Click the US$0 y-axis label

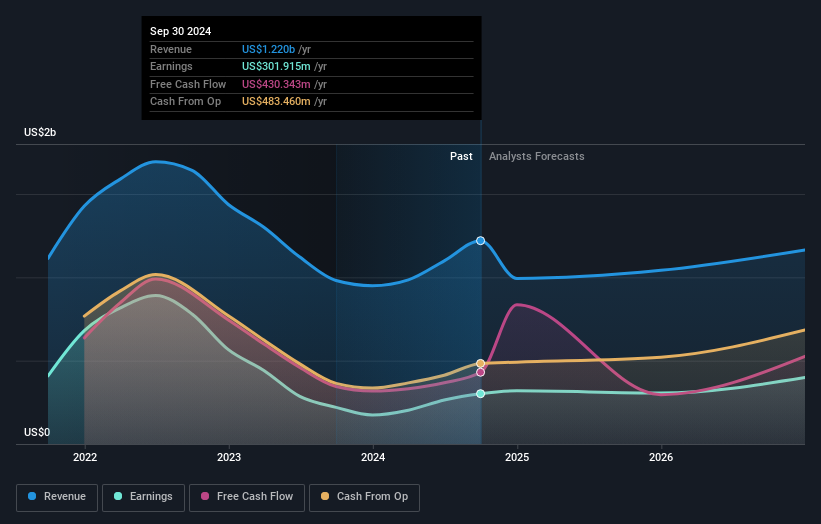click(37, 432)
